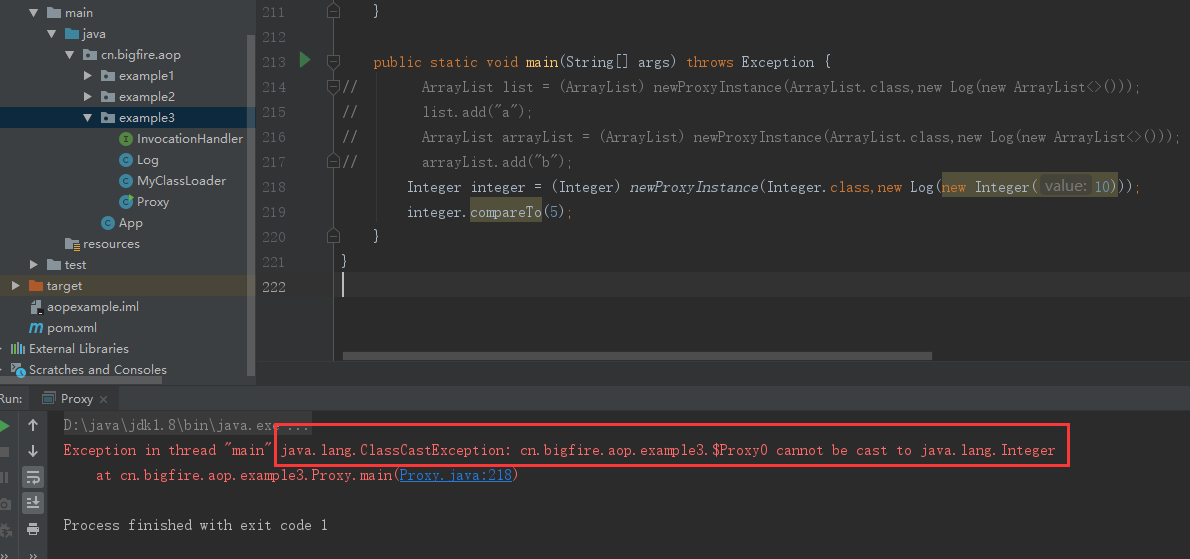Click the MyClassLoader class icon

(126, 181)
